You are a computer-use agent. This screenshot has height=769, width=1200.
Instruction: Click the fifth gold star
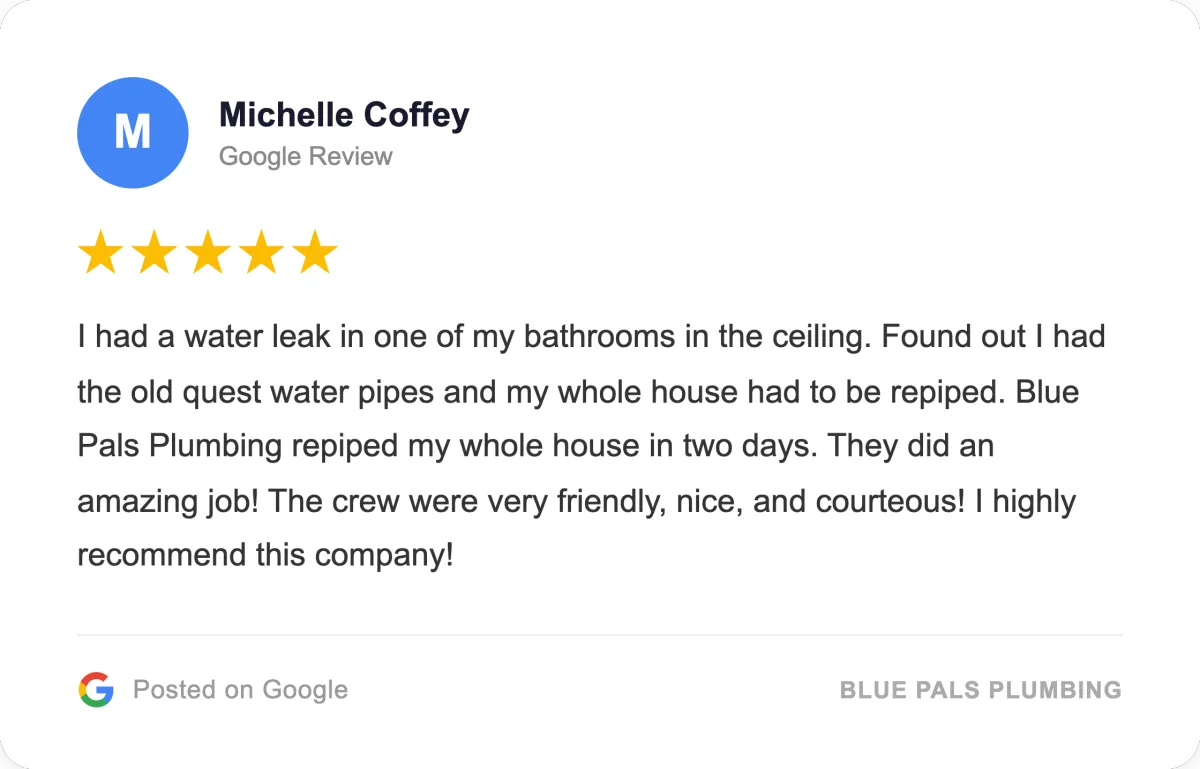pyautogui.click(x=315, y=253)
